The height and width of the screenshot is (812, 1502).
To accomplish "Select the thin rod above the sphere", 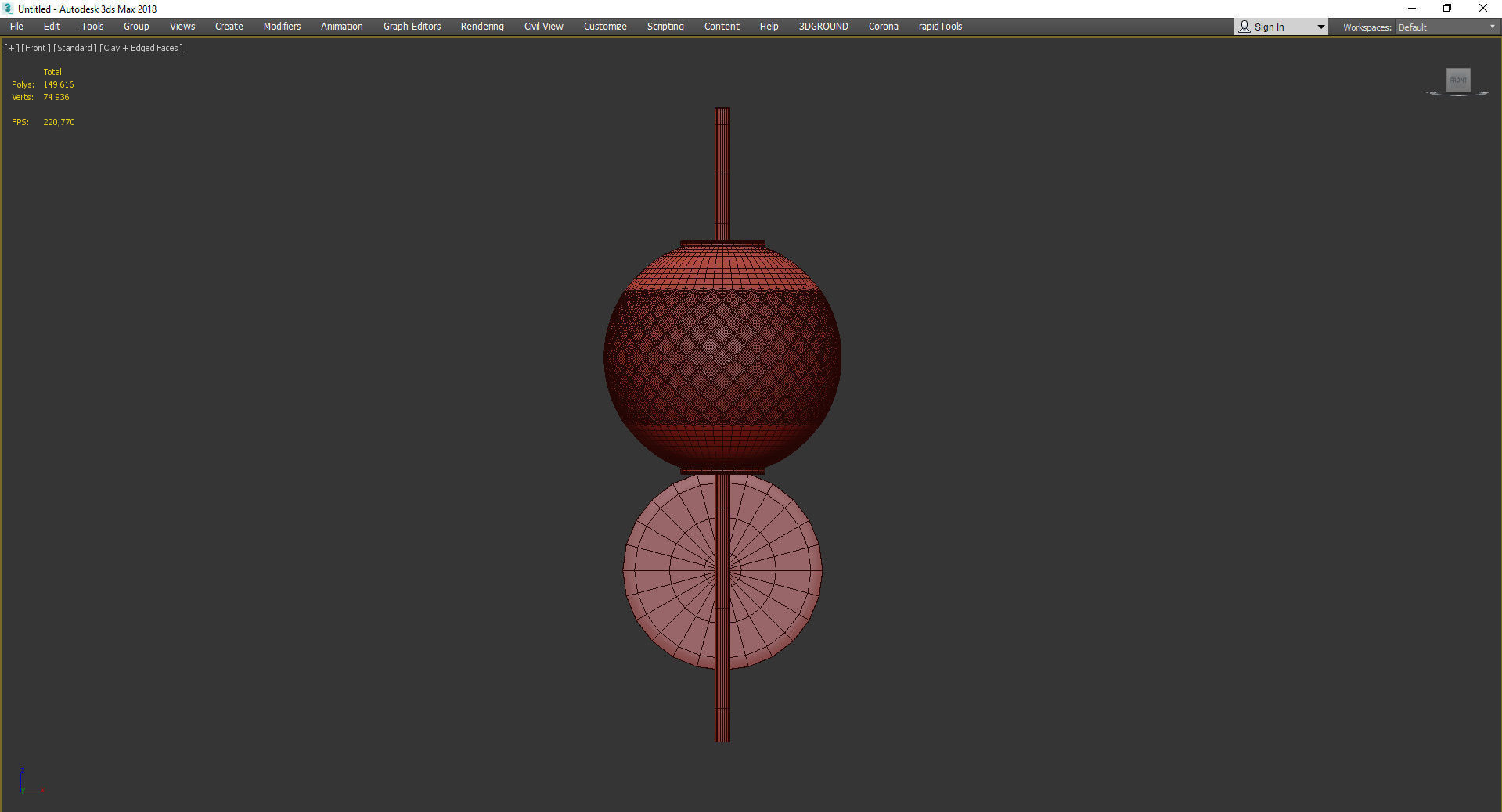I will click(x=722, y=174).
